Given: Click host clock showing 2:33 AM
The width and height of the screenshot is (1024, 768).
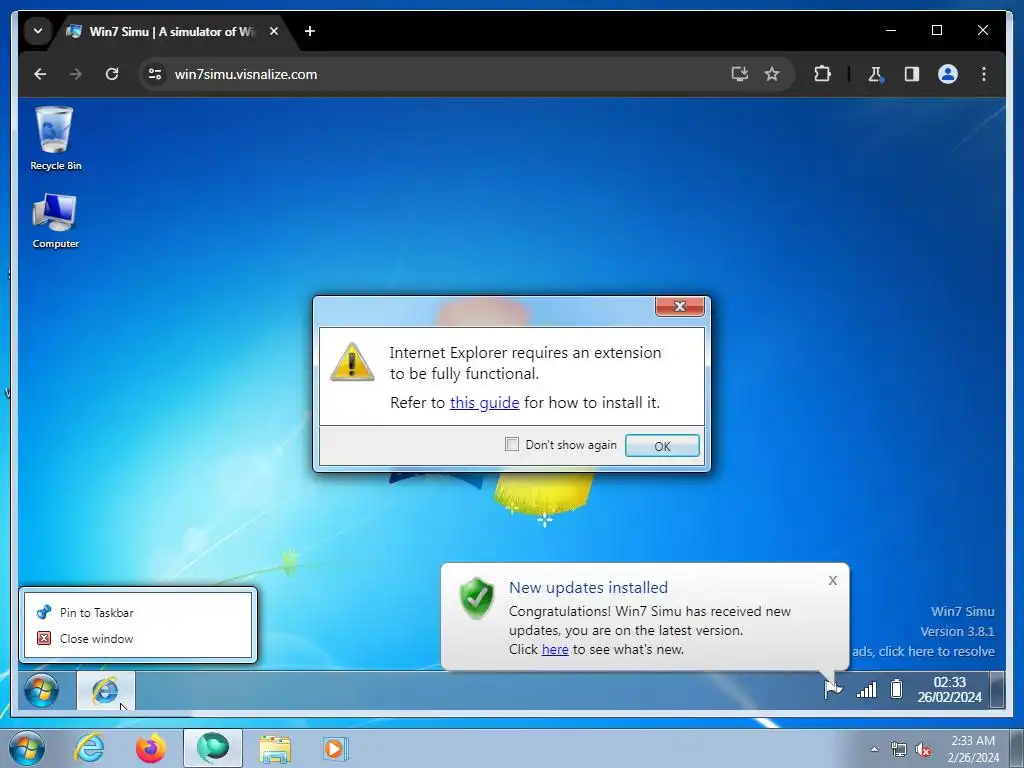Looking at the screenshot, I should click(973, 749).
